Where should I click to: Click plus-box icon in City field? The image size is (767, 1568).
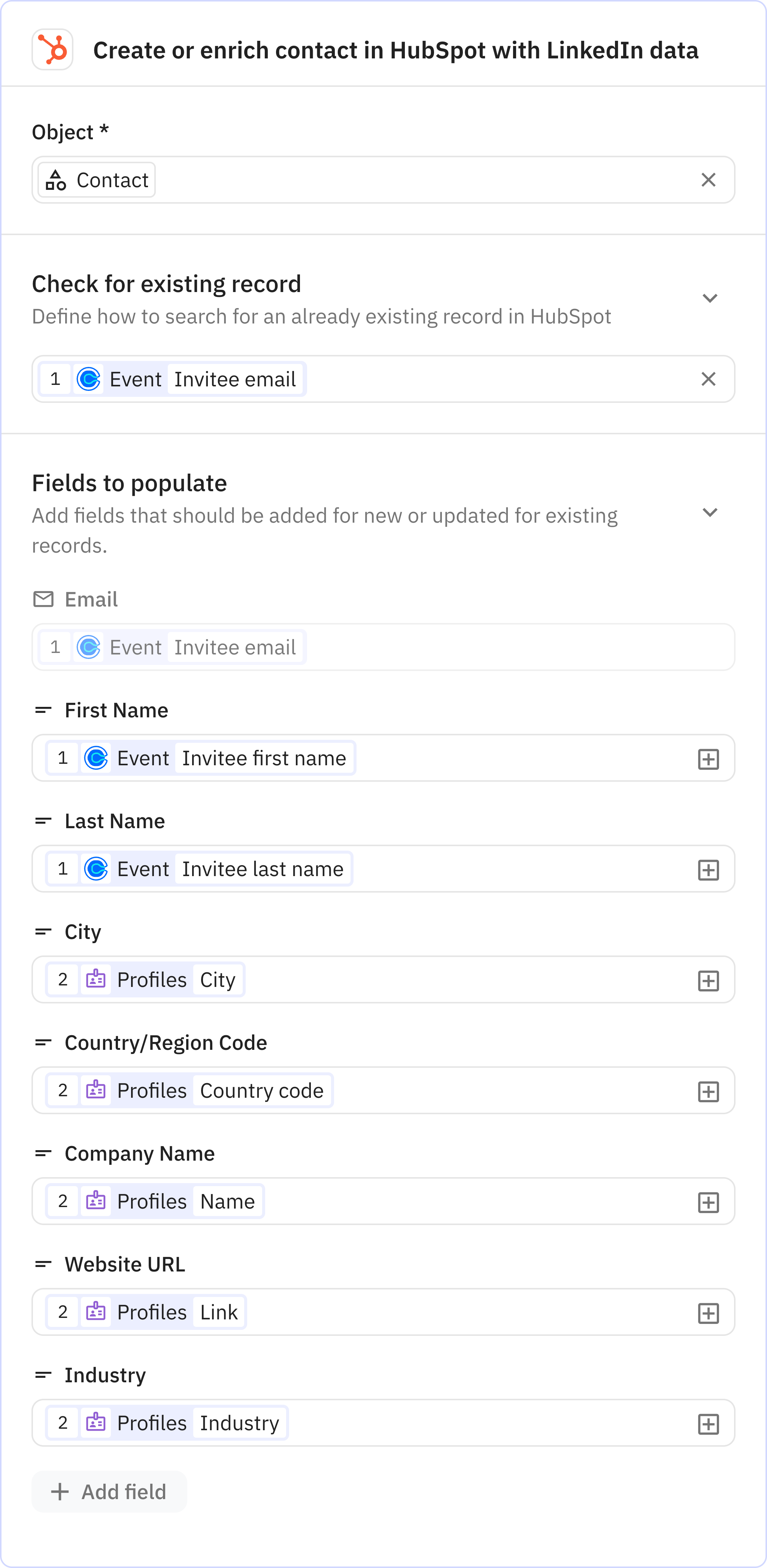[708, 981]
